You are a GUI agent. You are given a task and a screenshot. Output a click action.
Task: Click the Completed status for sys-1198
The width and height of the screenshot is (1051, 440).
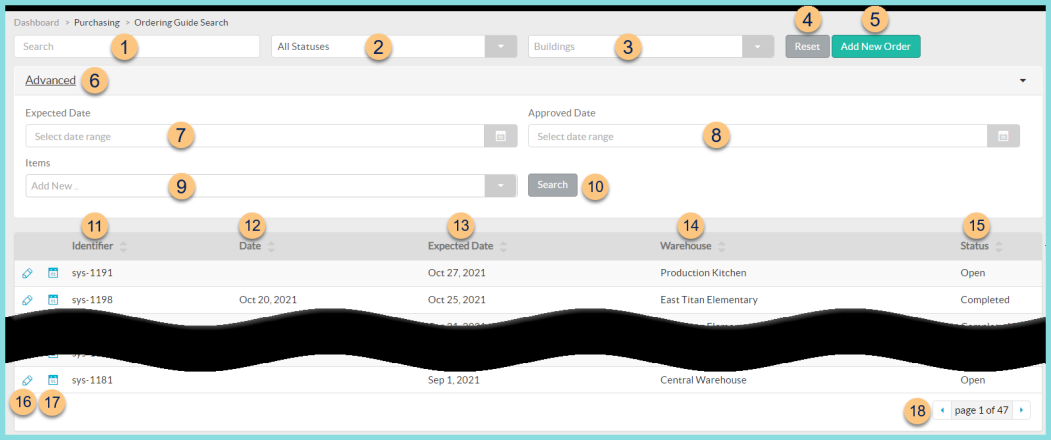tap(985, 300)
